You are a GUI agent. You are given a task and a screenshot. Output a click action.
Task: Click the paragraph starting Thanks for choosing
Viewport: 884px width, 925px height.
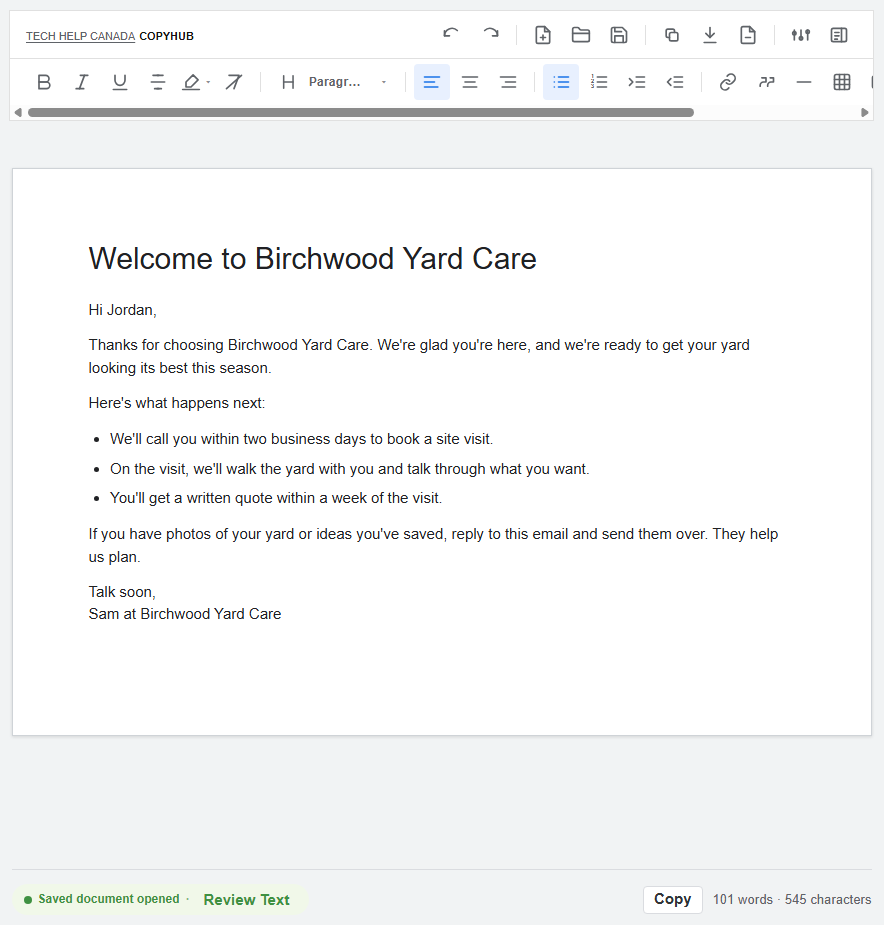(419, 356)
